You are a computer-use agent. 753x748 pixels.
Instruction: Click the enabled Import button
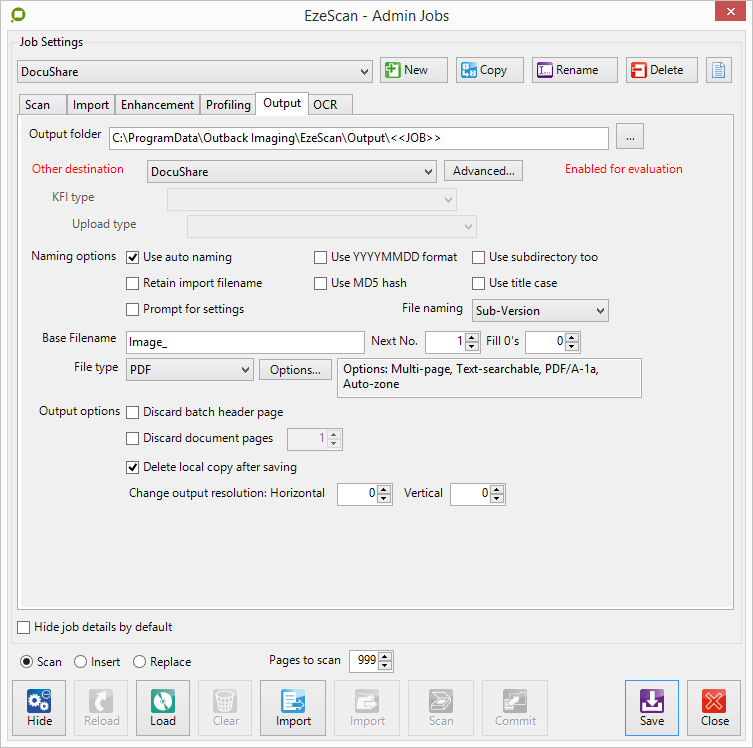(293, 707)
